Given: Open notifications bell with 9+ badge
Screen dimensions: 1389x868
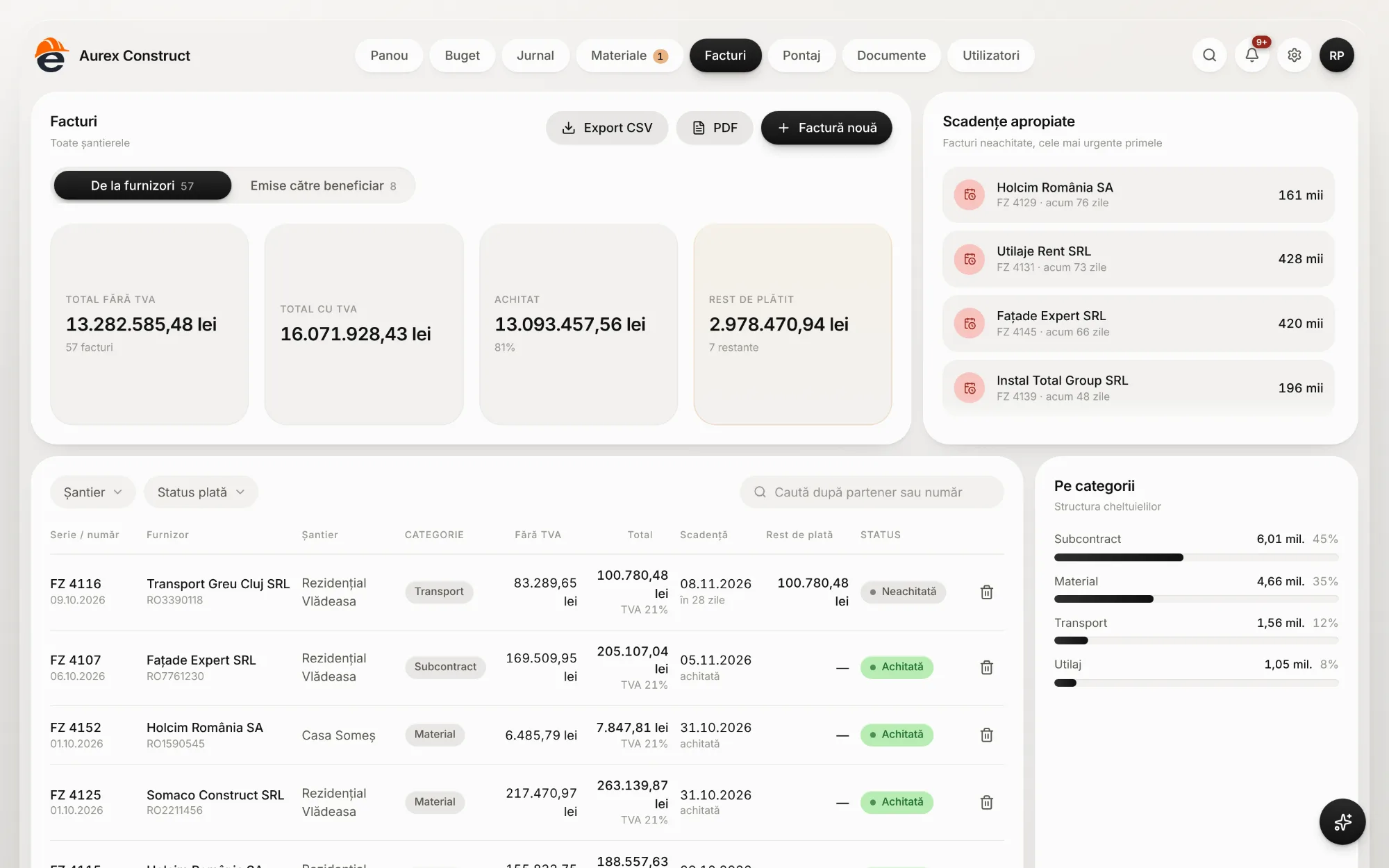Looking at the screenshot, I should coord(1251,55).
